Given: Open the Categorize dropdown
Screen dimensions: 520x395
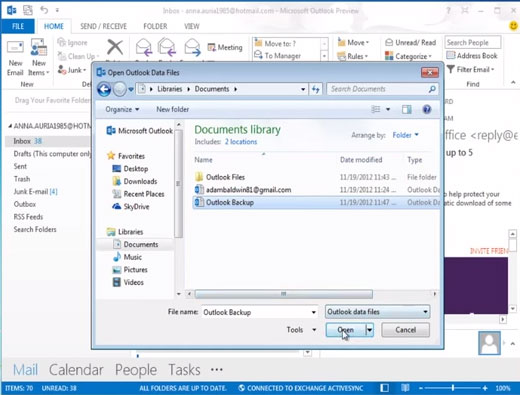Looking at the screenshot, I should [x=408, y=56].
